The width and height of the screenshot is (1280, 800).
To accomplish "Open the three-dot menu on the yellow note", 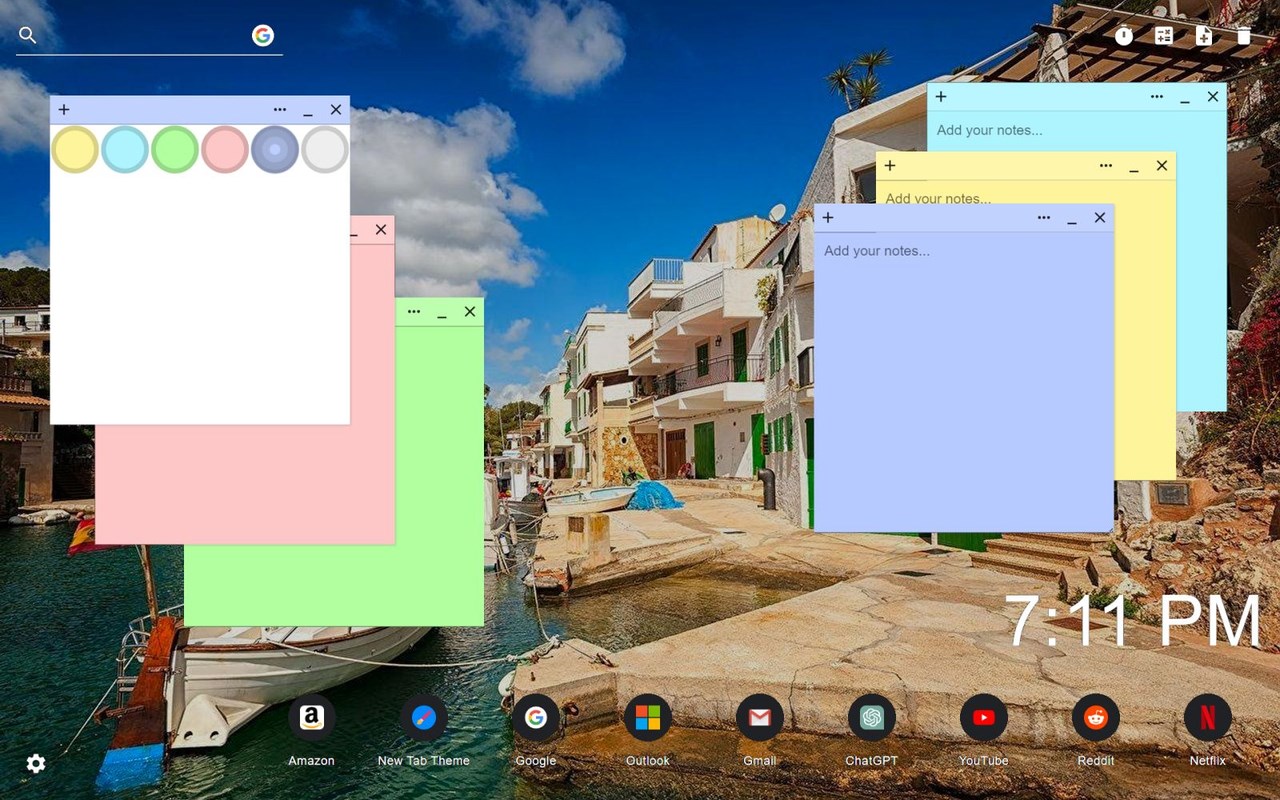I will [1106, 166].
